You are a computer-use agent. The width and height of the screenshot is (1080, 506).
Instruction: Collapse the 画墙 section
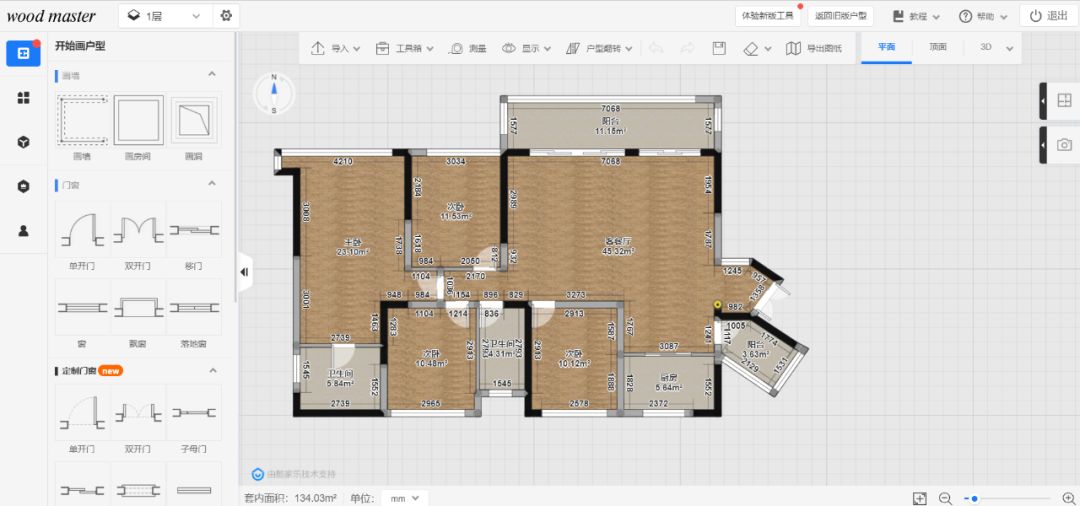212,74
